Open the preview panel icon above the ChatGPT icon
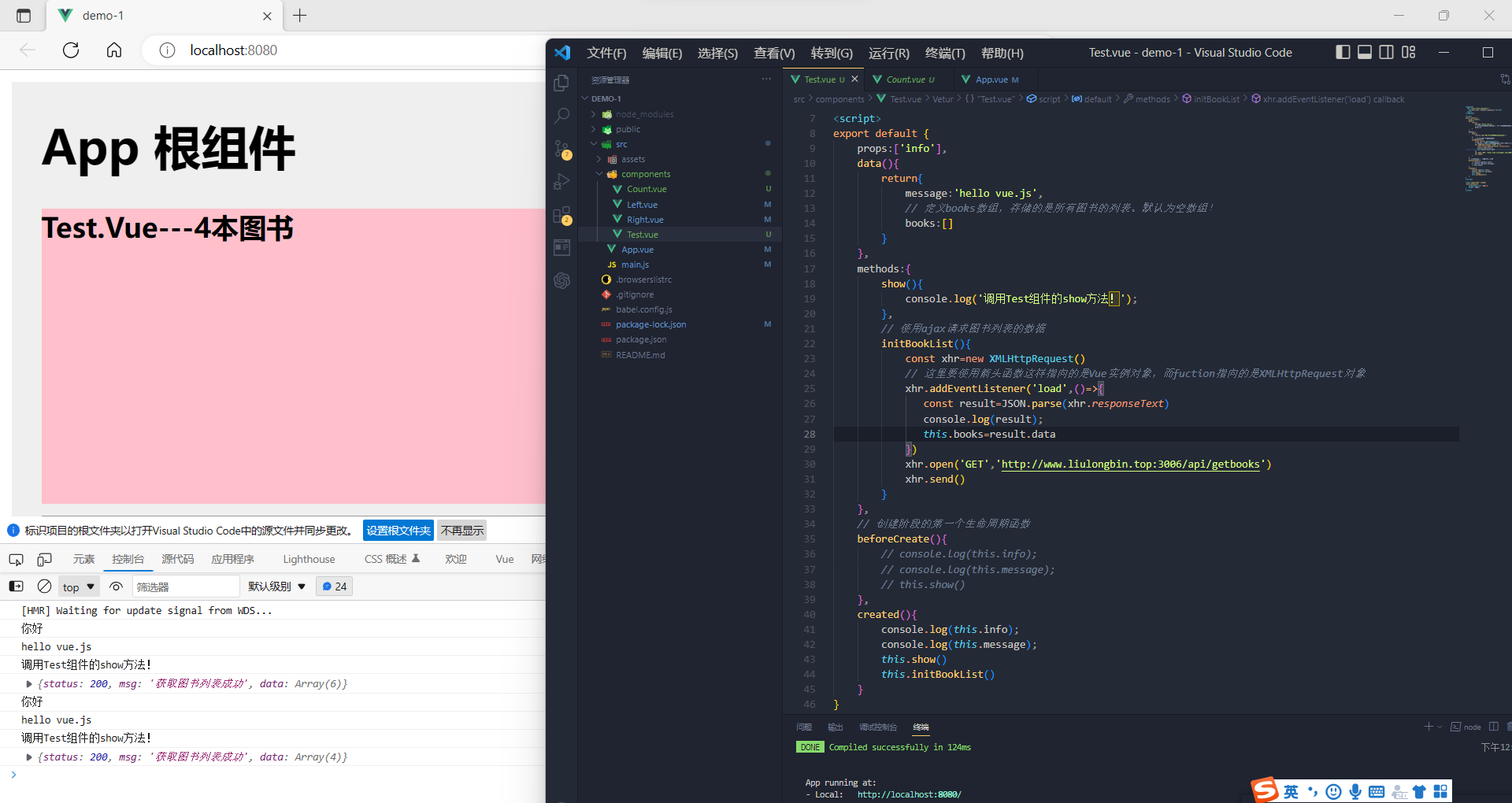Viewport: 1512px width, 803px height. click(561, 247)
